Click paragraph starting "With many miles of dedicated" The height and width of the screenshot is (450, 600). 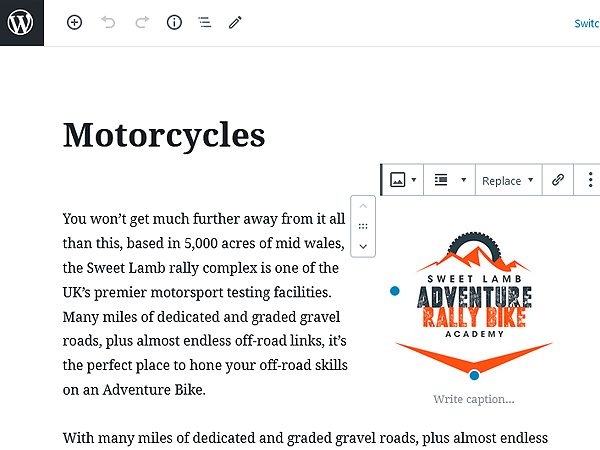pos(305,438)
